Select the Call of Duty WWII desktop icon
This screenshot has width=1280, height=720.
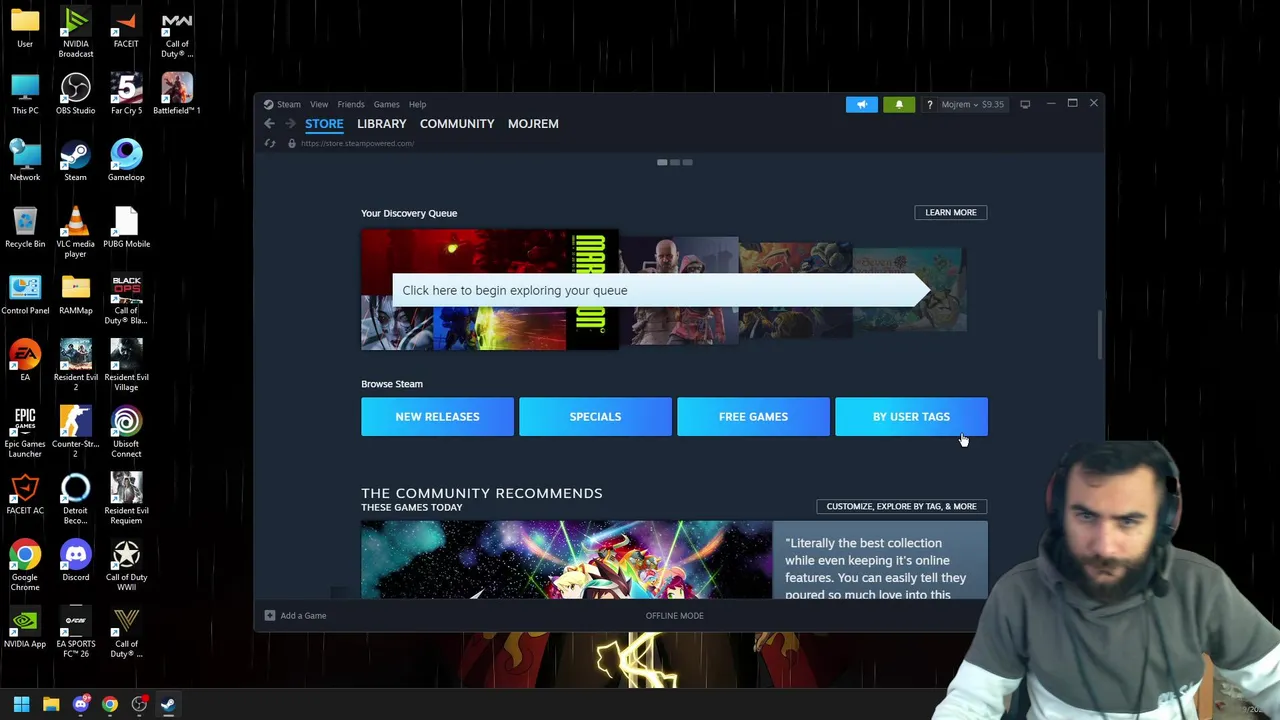(x=126, y=566)
